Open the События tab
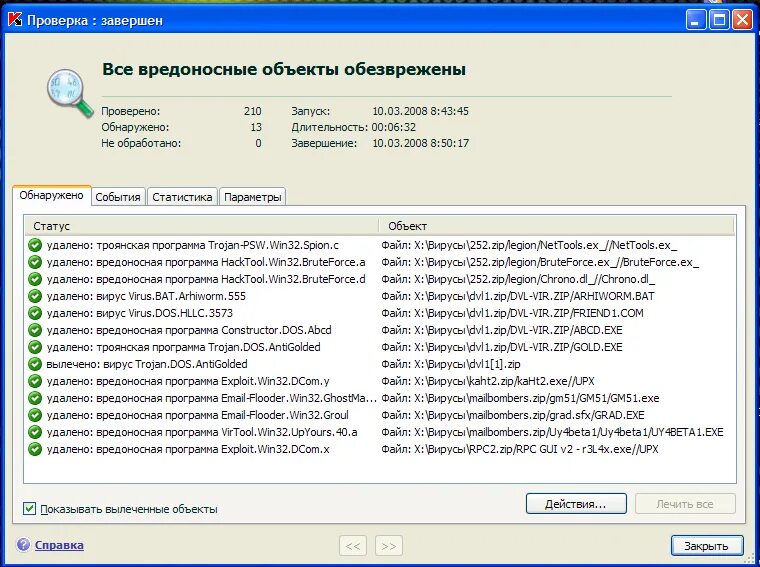This screenshot has width=760, height=567. coord(118,197)
